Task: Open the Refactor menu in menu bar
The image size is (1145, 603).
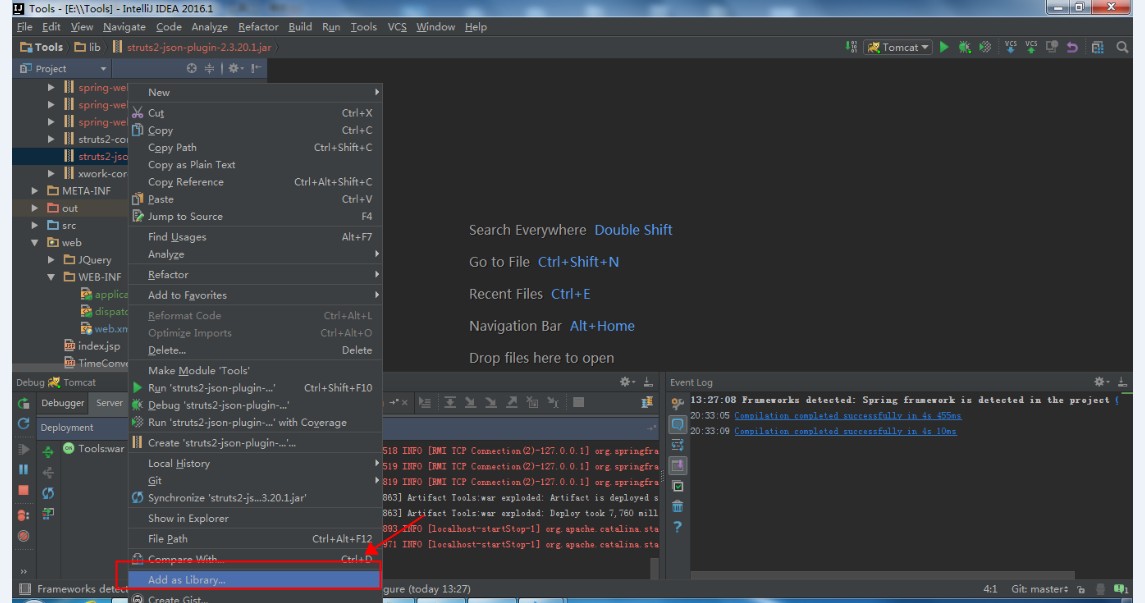Action: coord(258,27)
